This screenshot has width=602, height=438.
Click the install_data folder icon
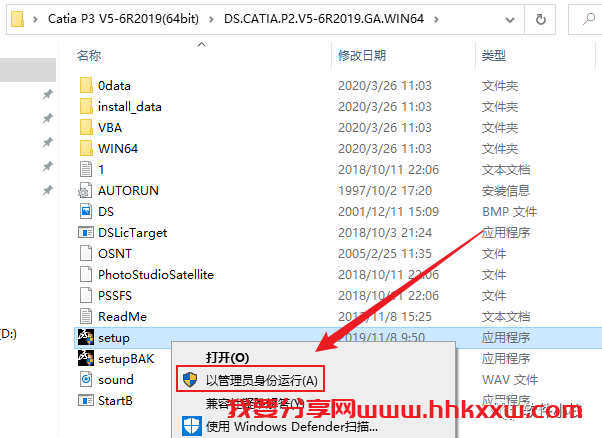(x=86, y=106)
